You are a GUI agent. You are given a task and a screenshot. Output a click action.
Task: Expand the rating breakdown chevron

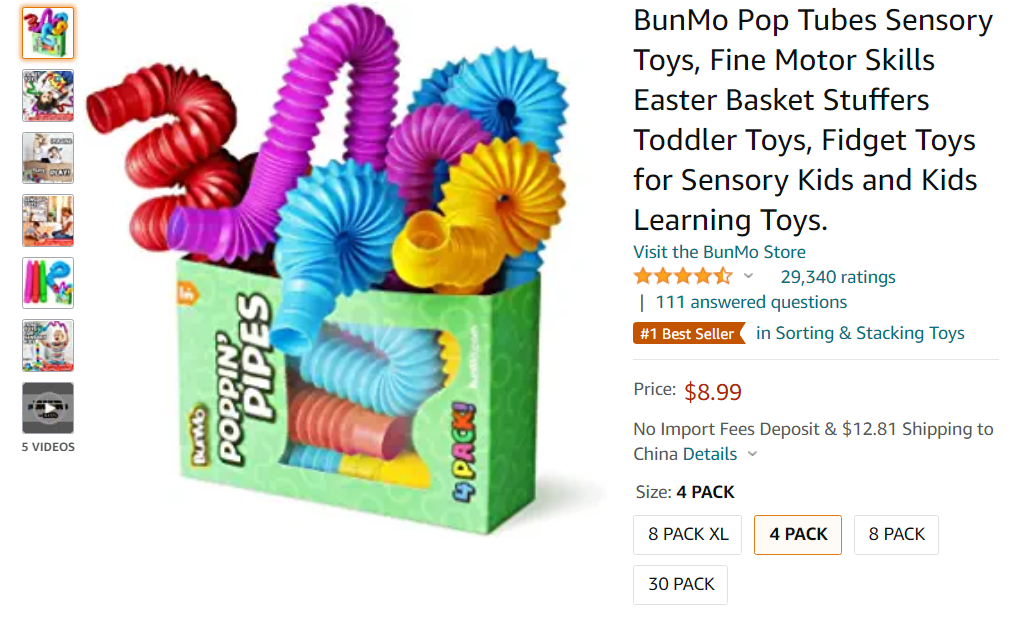coord(749,276)
